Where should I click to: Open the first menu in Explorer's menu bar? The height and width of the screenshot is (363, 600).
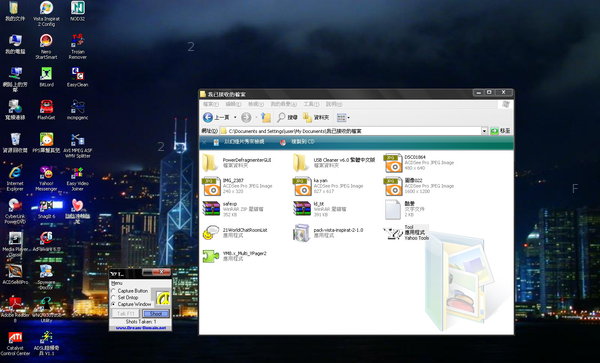click(x=210, y=104)
